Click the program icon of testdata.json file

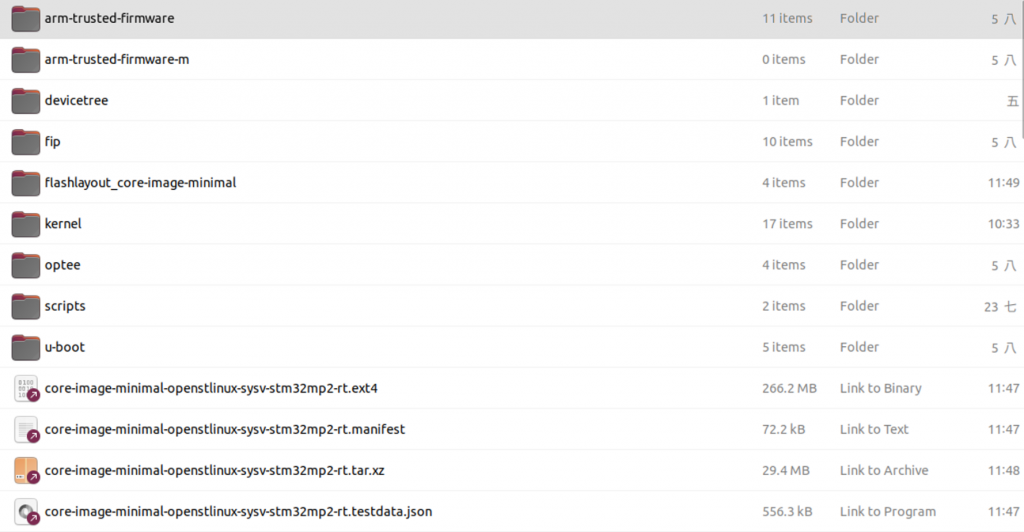click(26, 512)
